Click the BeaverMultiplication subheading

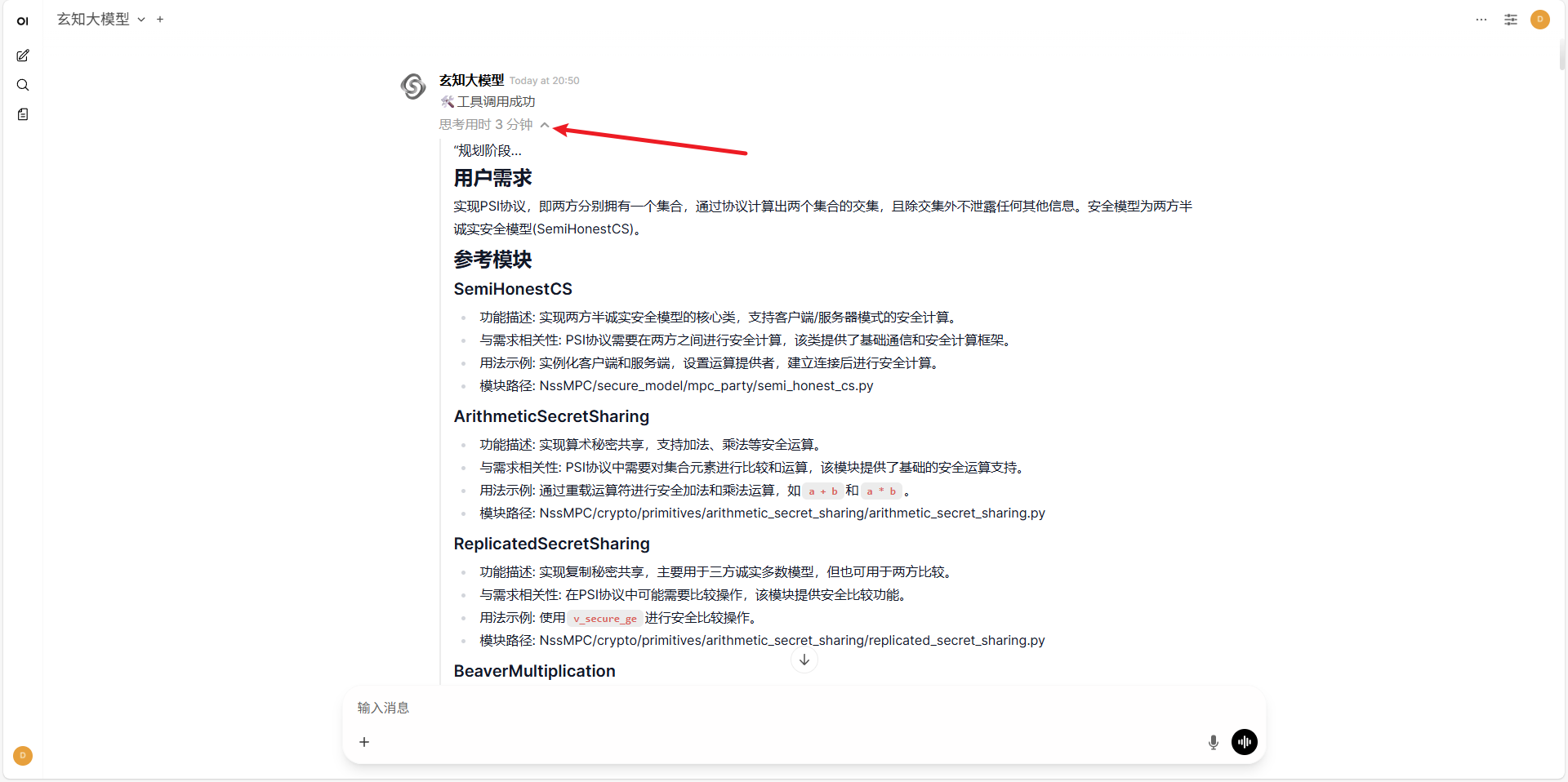pos(534,671)
